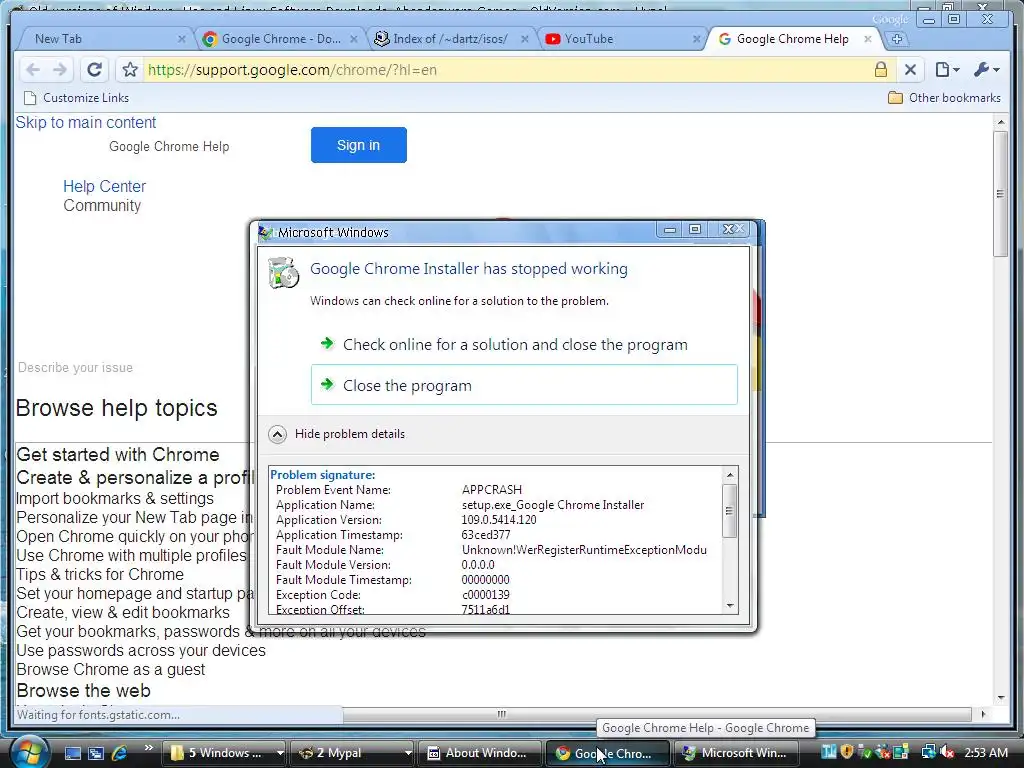Open Tips & tricks for Chrome article
1024x768 pixels.
click(x=100, y=575)
